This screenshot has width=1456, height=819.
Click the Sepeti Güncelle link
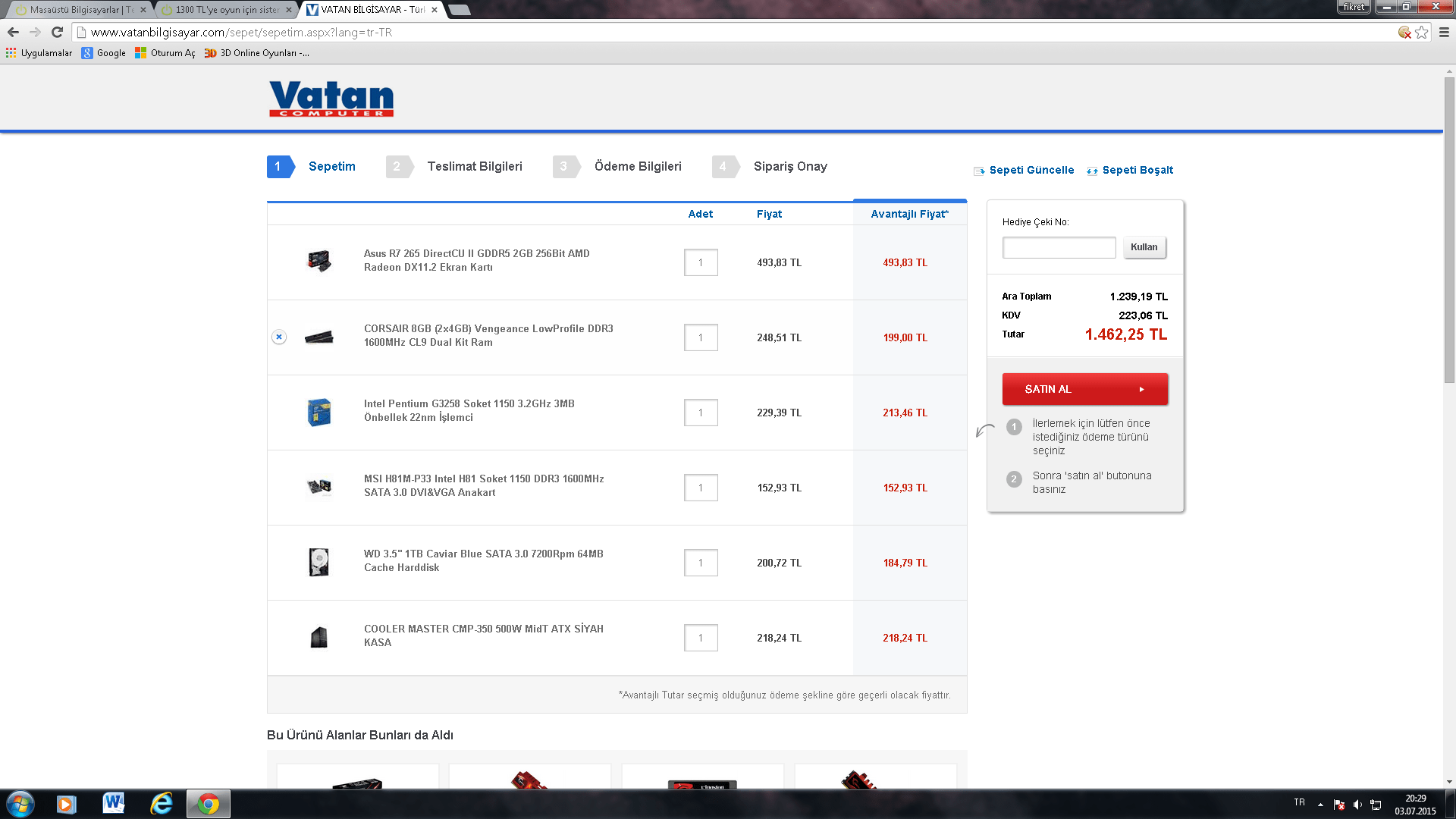[1031, 170]
